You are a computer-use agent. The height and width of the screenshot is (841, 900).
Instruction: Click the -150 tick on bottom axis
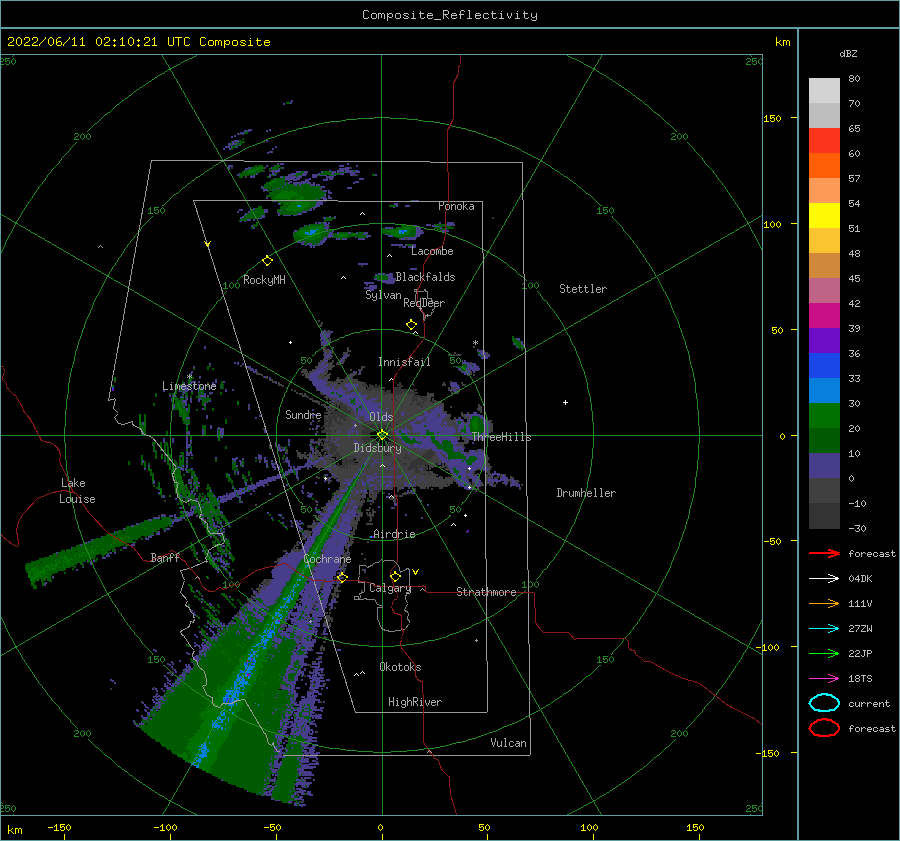pyautogui.click(x=59, y=827)
